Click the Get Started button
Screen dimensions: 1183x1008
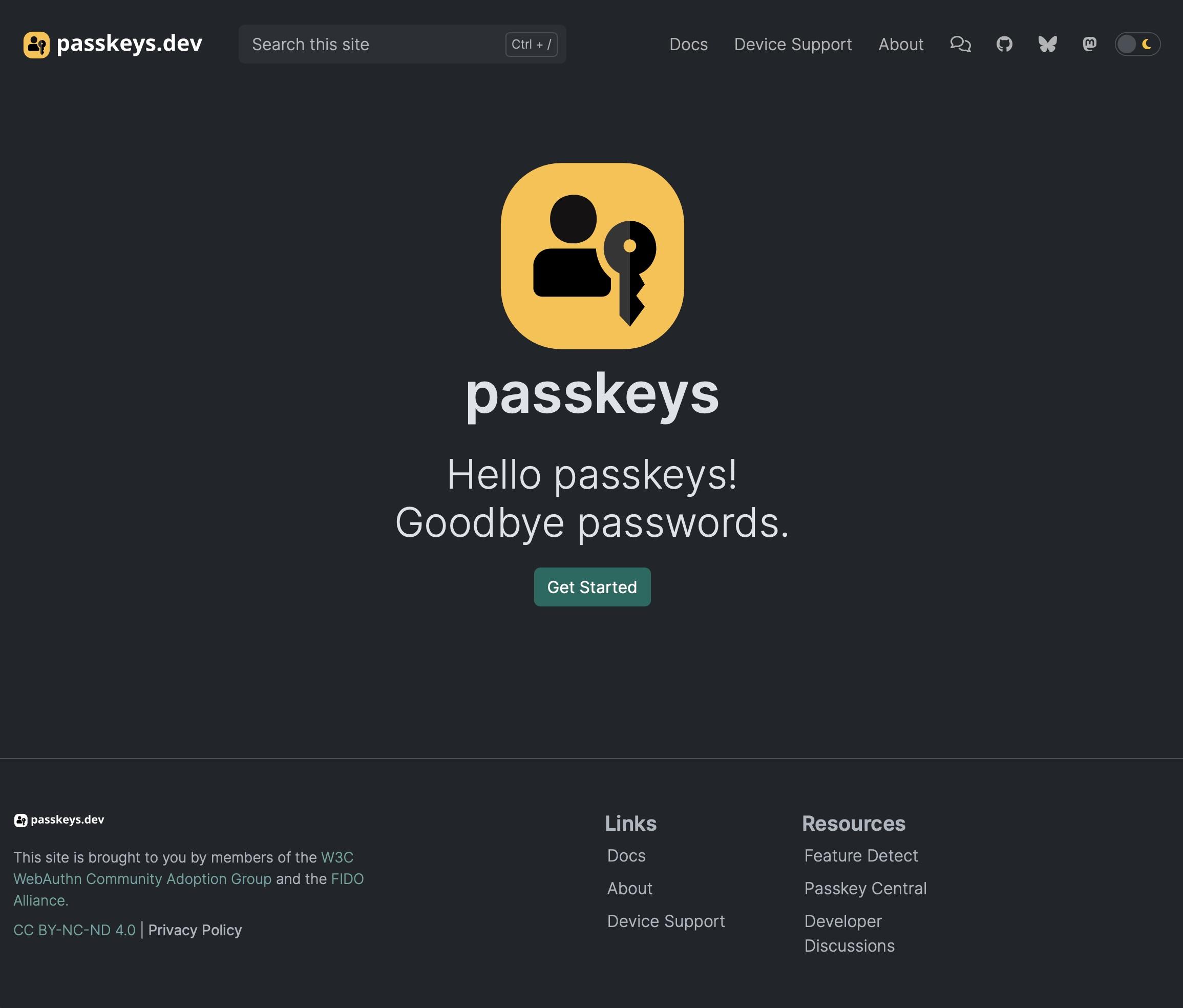coord(592,587)
